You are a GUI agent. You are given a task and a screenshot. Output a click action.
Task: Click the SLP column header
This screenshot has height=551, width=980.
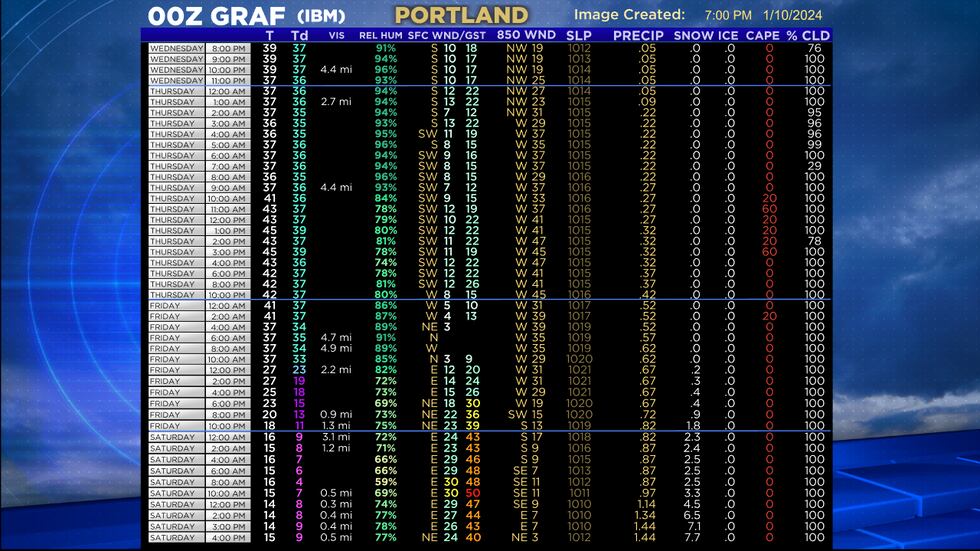point(578,35)
